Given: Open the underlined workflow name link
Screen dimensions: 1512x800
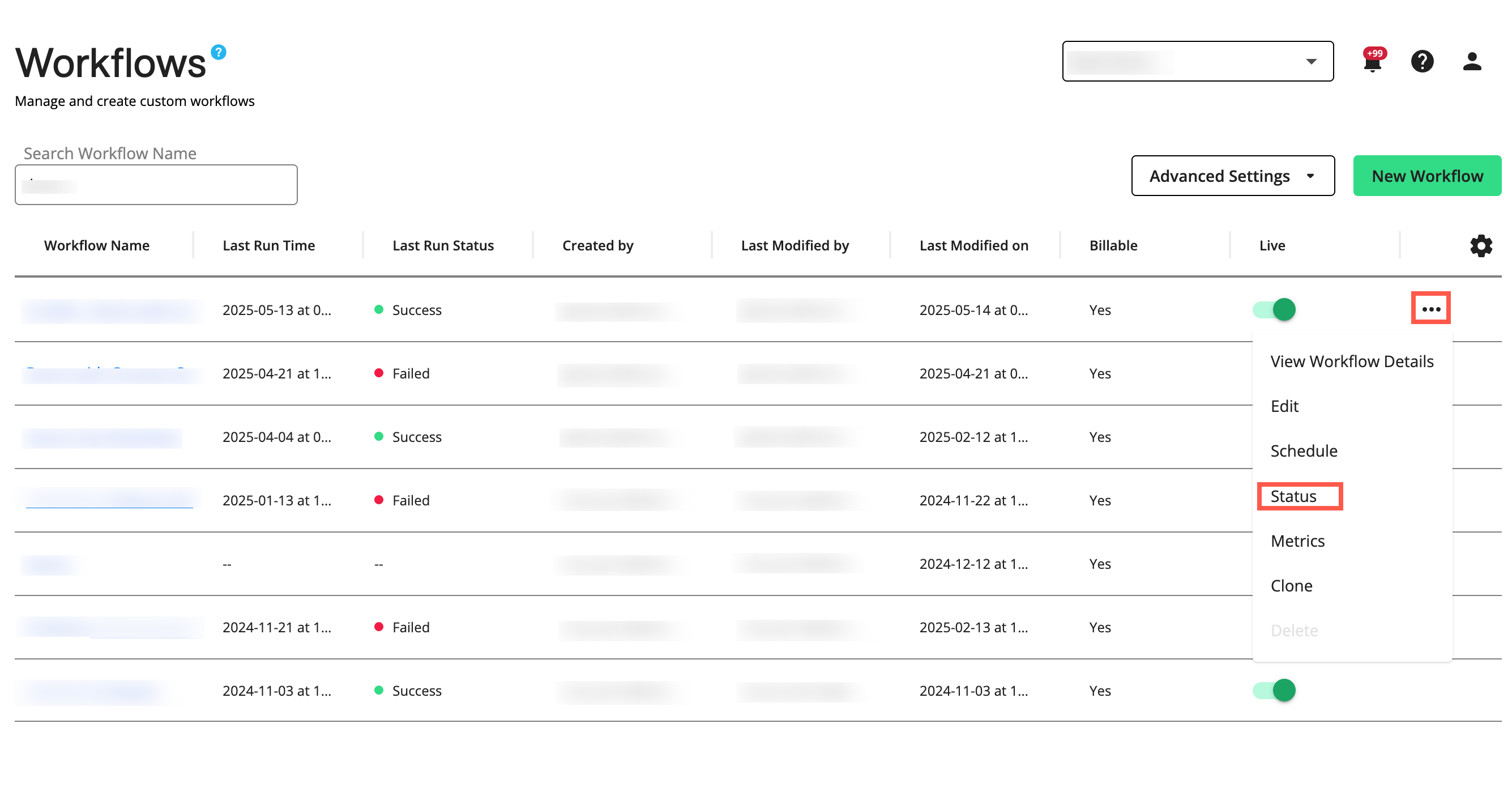Looking at the screenshot, I should coord(109,499).
